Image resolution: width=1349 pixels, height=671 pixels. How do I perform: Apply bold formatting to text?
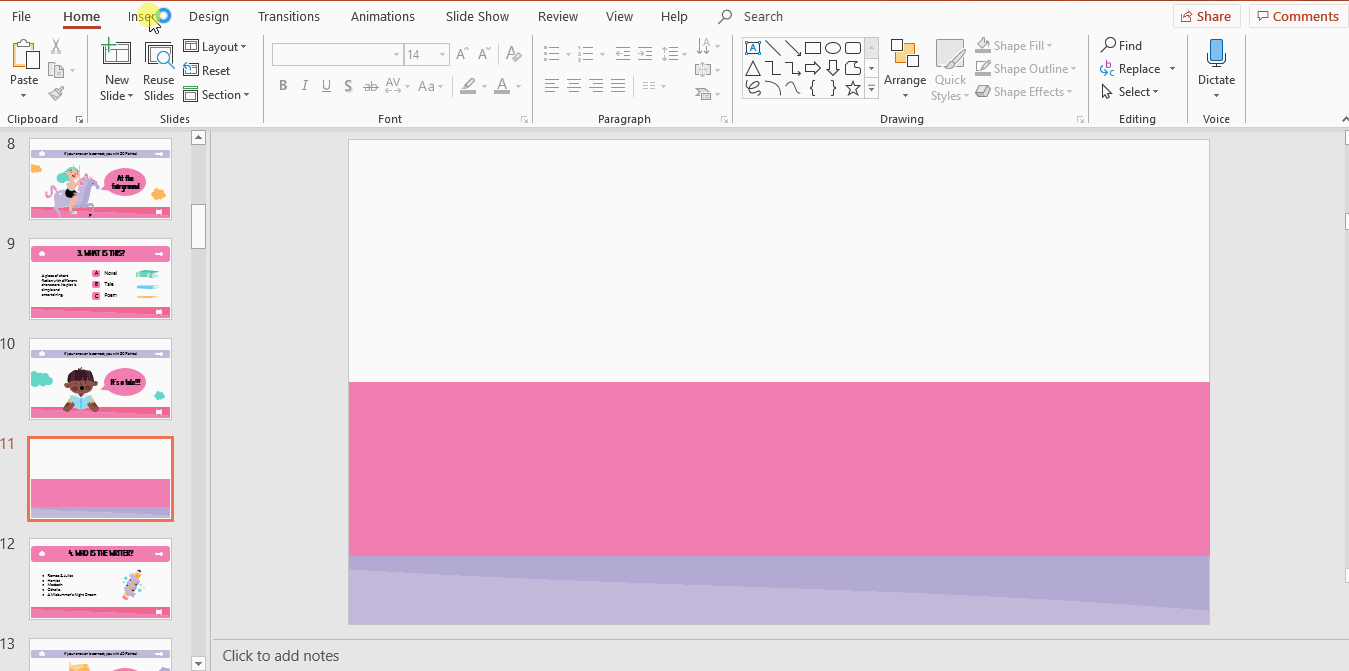[x=283, y=86]
